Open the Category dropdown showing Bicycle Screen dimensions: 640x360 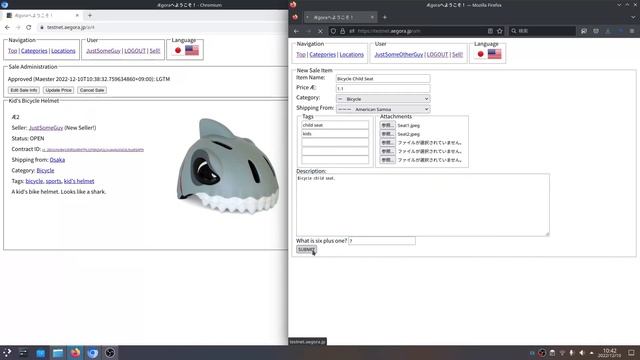pos(383,99)
